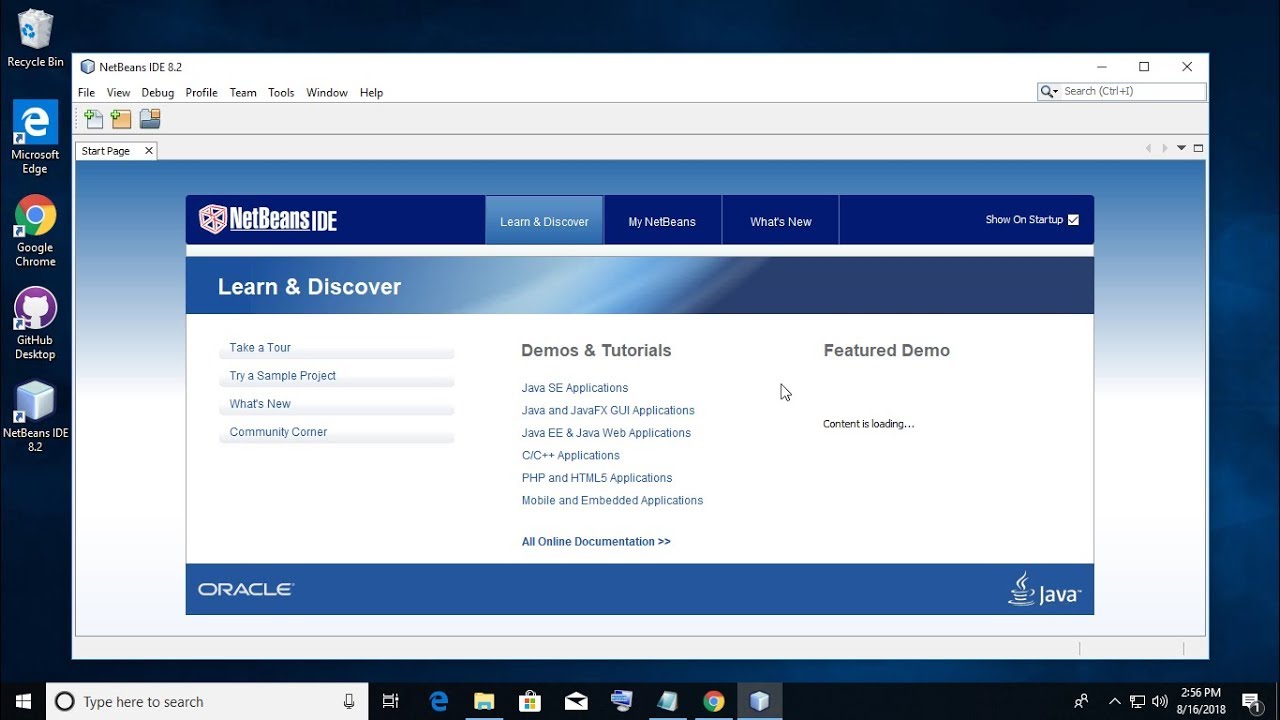
Task: Open the Community Corner link
Action: [278, 432]
